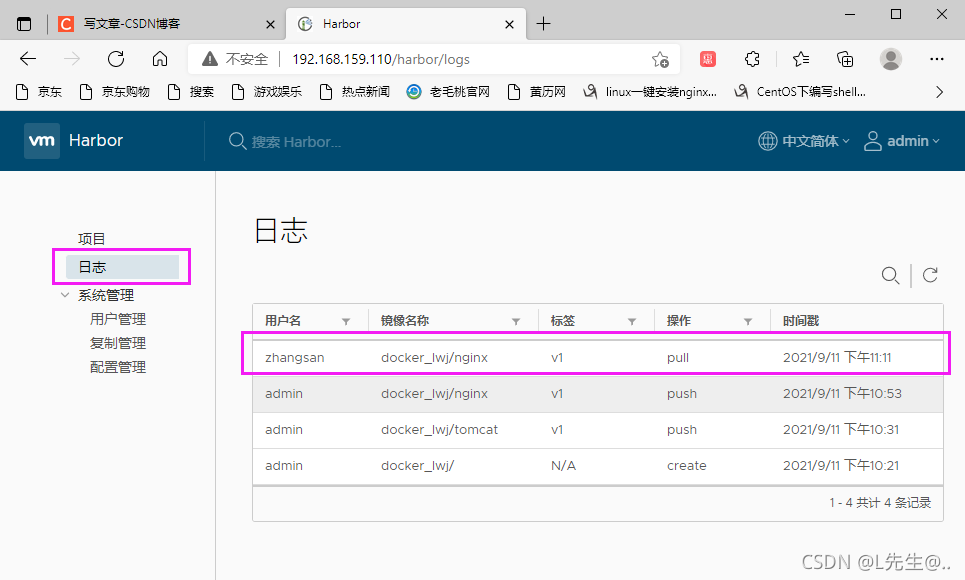Focus the 搜索 Harbor search field
Viewport: 965px width, 580px height.
click(x=296, y=142)
